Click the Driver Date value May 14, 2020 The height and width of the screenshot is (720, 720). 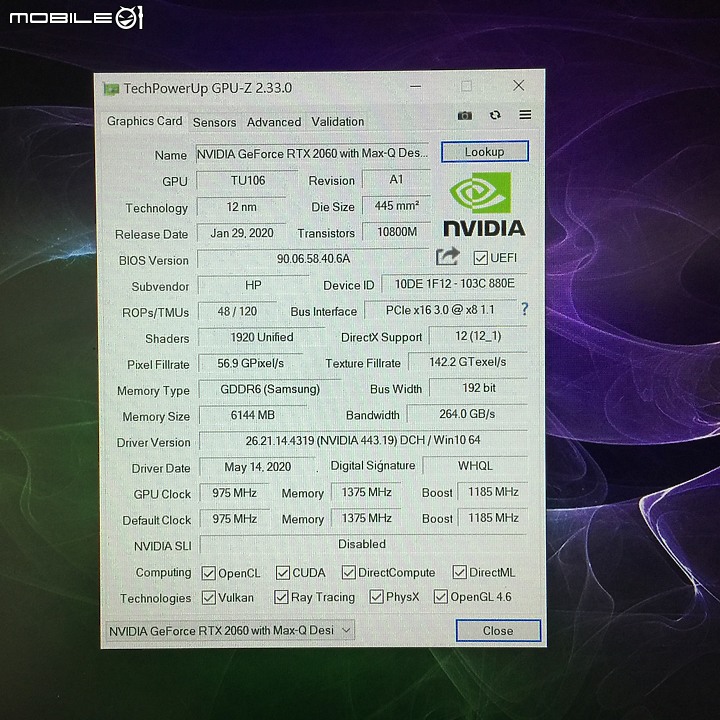pos(257,467)
